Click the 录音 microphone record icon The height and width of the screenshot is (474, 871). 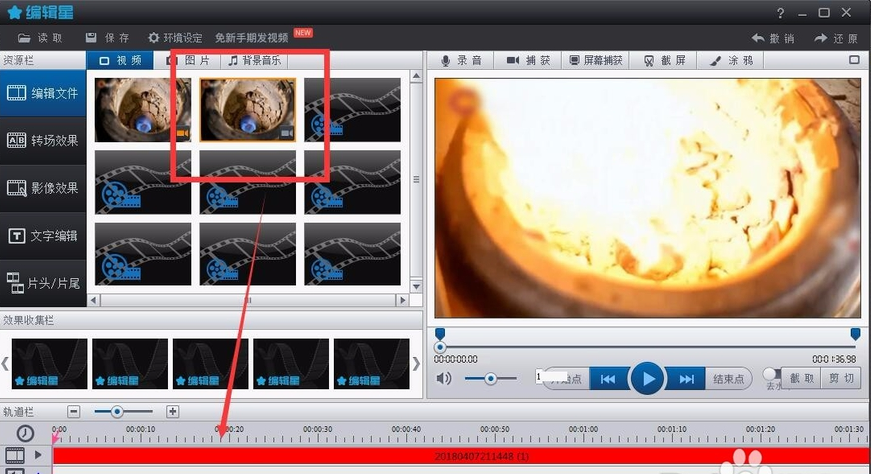pyautogui.click(x=447, y=60)
